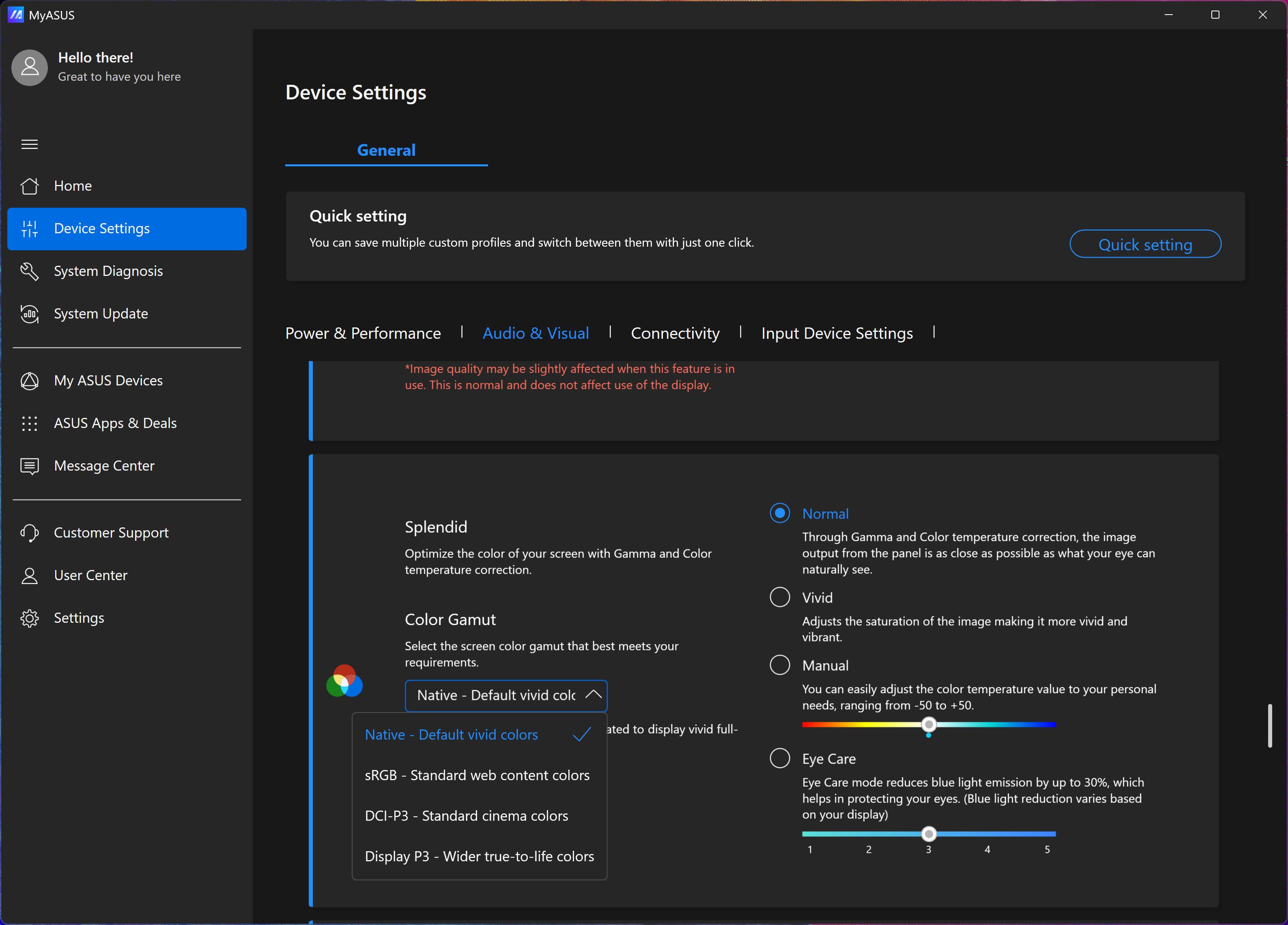1288x925 pixels.
Task: Pick Display P3 - Wider true-to-life colors
Action: tap(479, 856)
